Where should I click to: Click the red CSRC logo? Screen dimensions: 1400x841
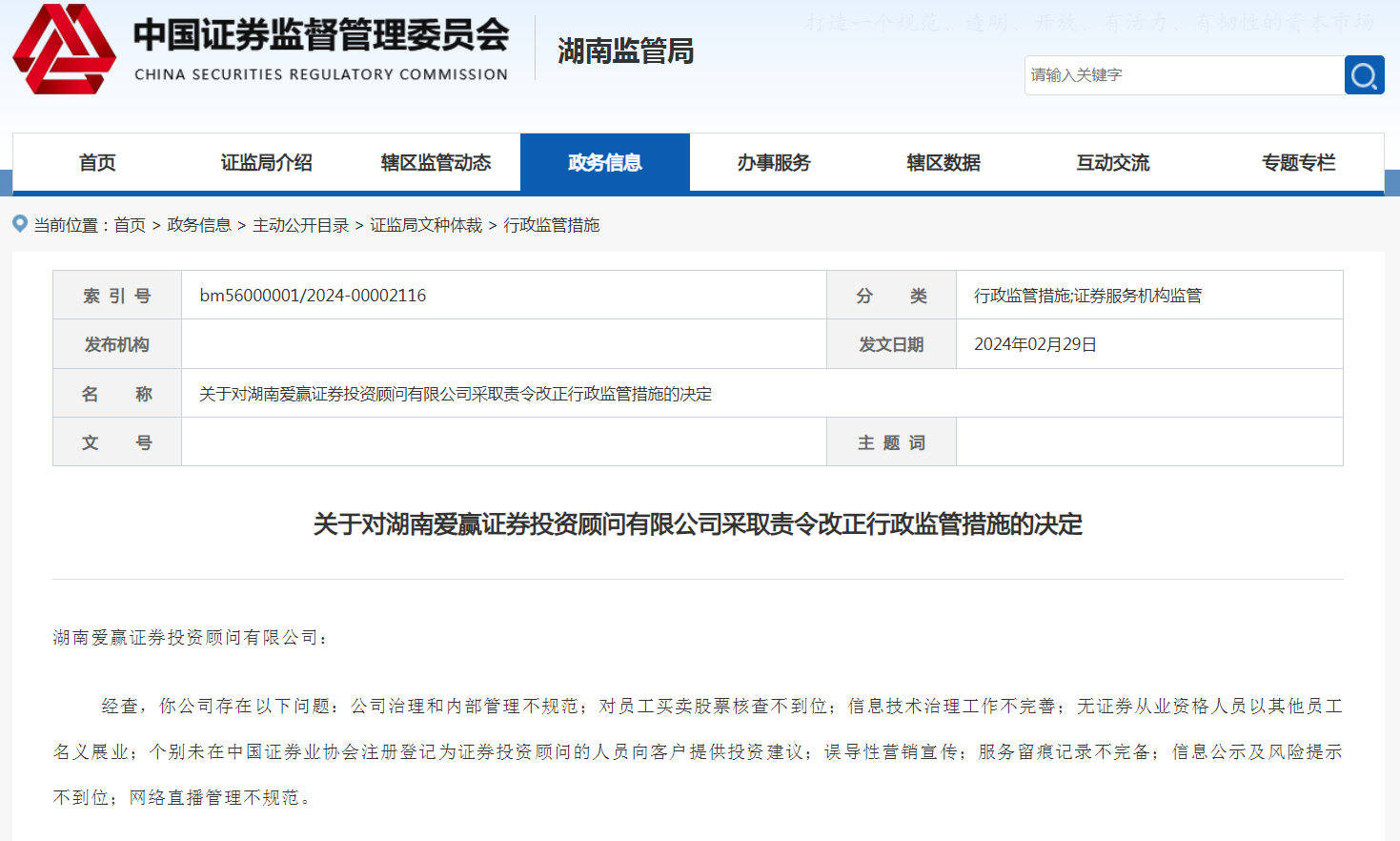click(64, 50)
